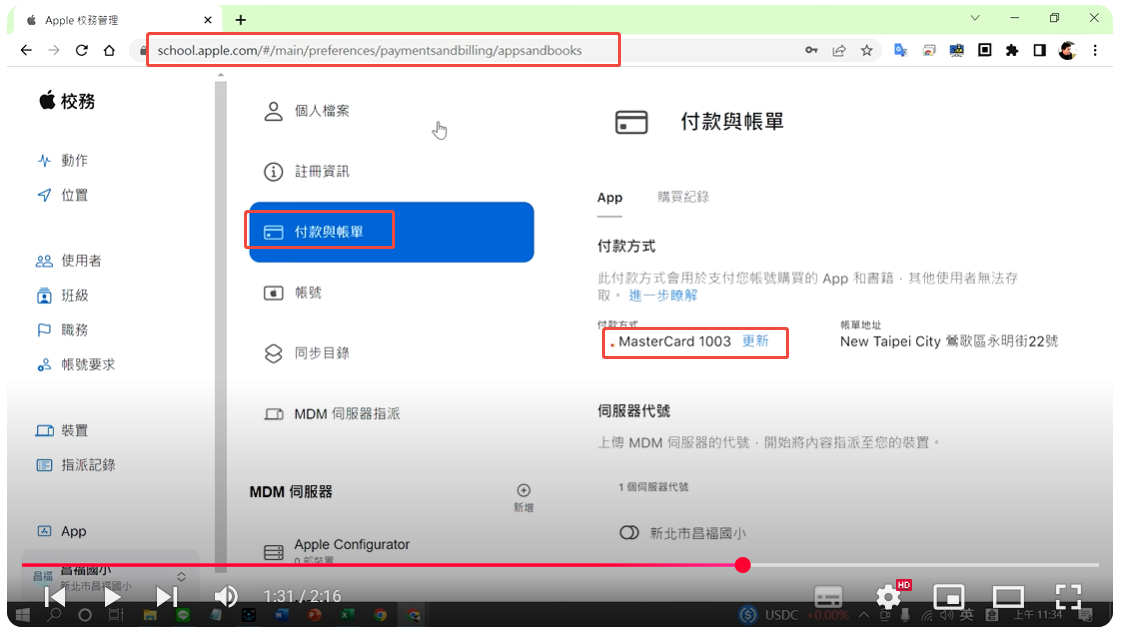Share this page from the address bar

click(x=839, y=50)
